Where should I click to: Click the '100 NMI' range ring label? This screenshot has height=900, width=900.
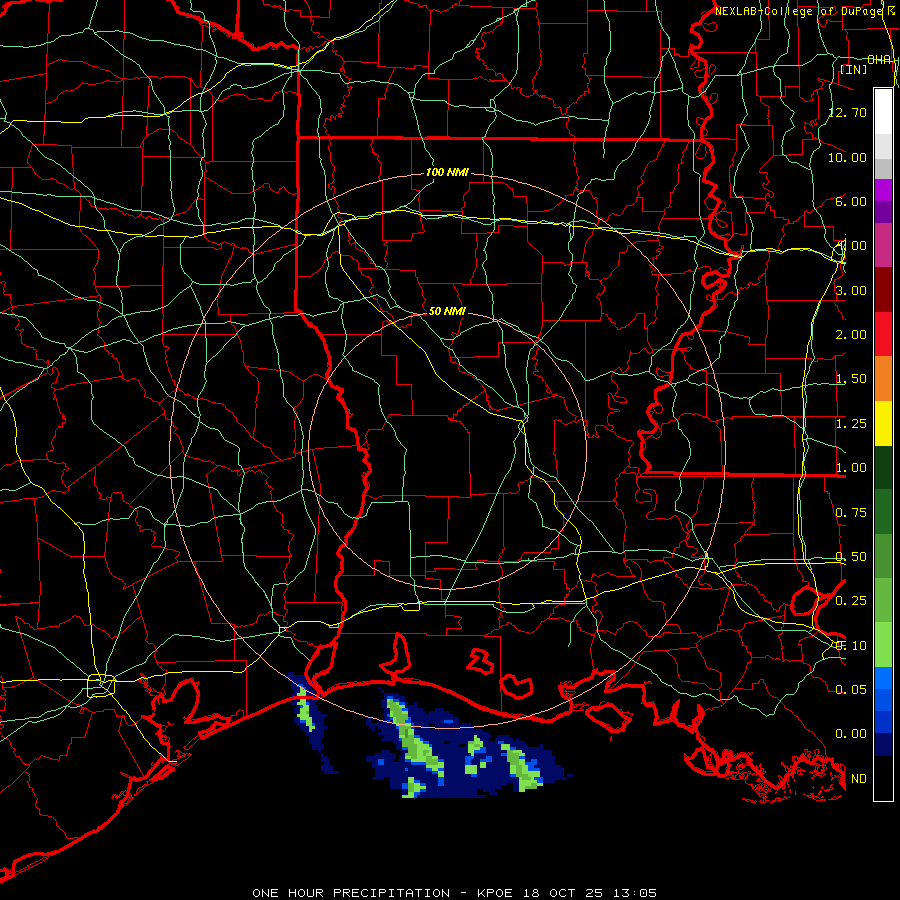(447, 172)
